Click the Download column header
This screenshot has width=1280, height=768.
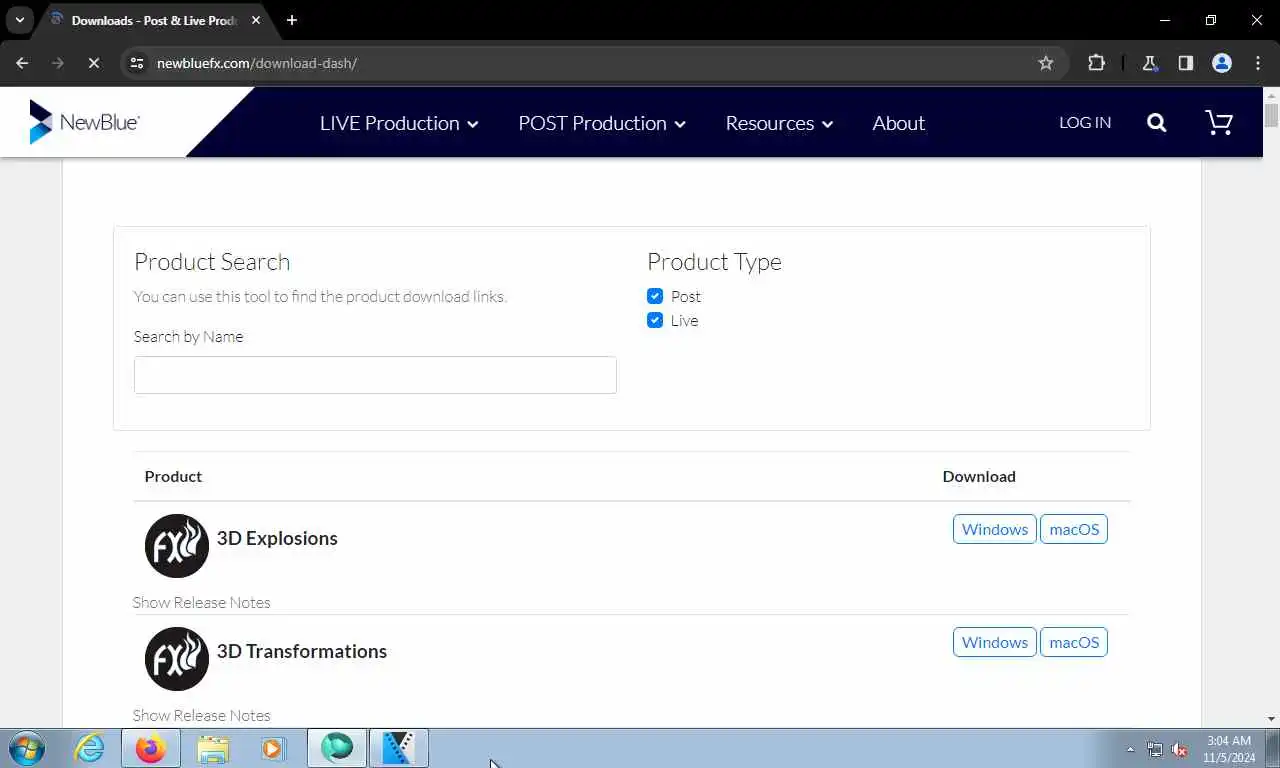point(979,476)
